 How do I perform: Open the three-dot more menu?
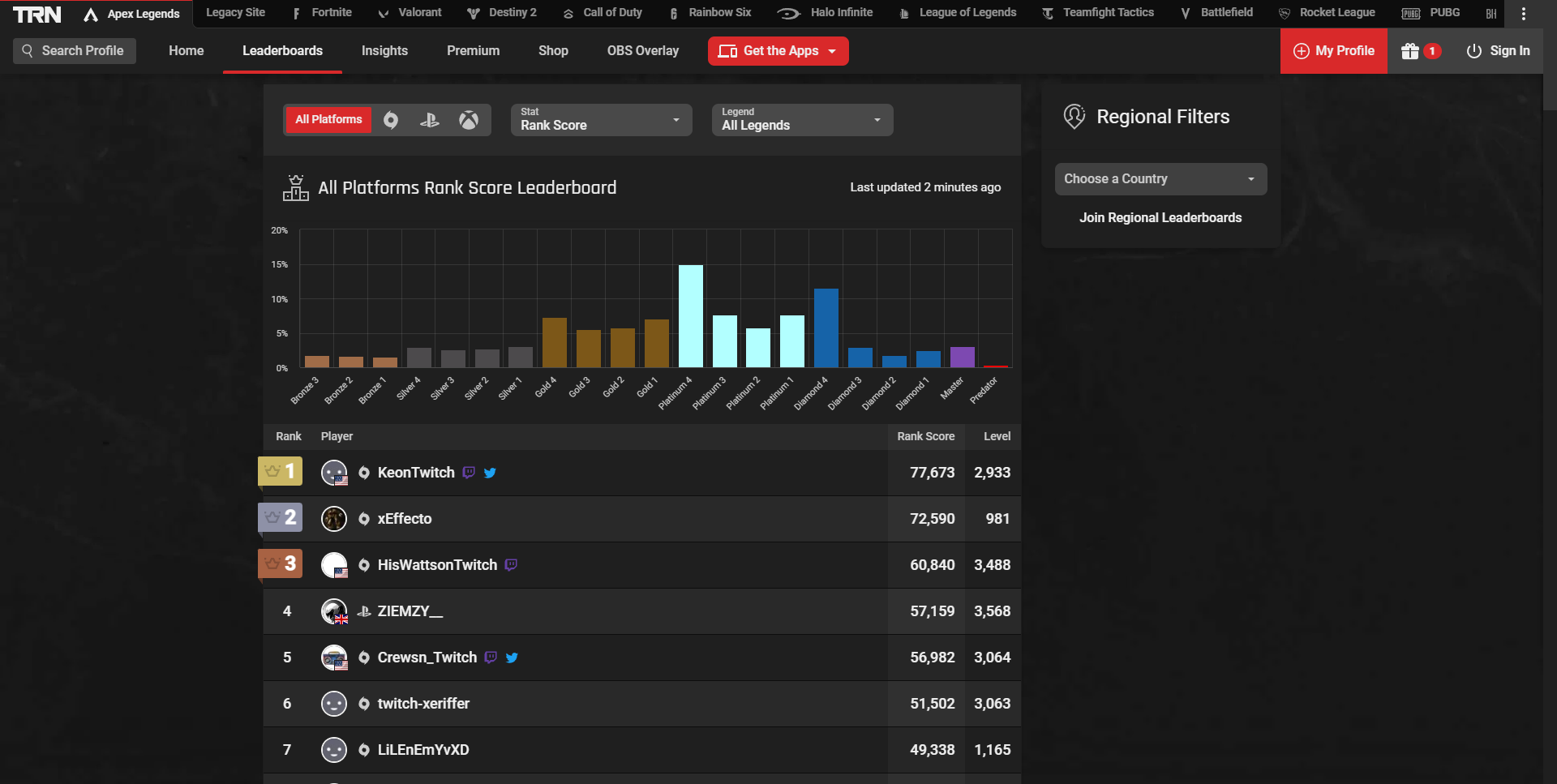1523,14
